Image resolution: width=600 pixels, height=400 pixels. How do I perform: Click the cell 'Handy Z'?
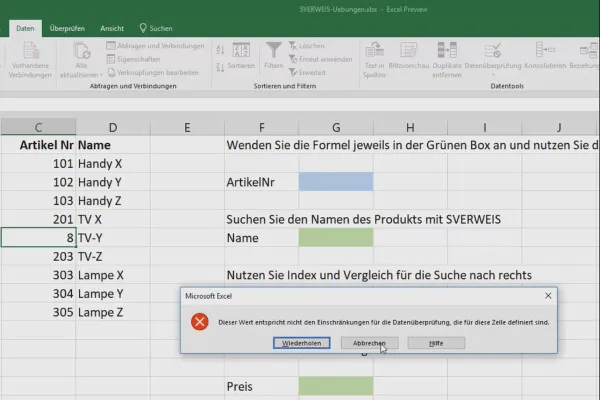coord(113,201)
